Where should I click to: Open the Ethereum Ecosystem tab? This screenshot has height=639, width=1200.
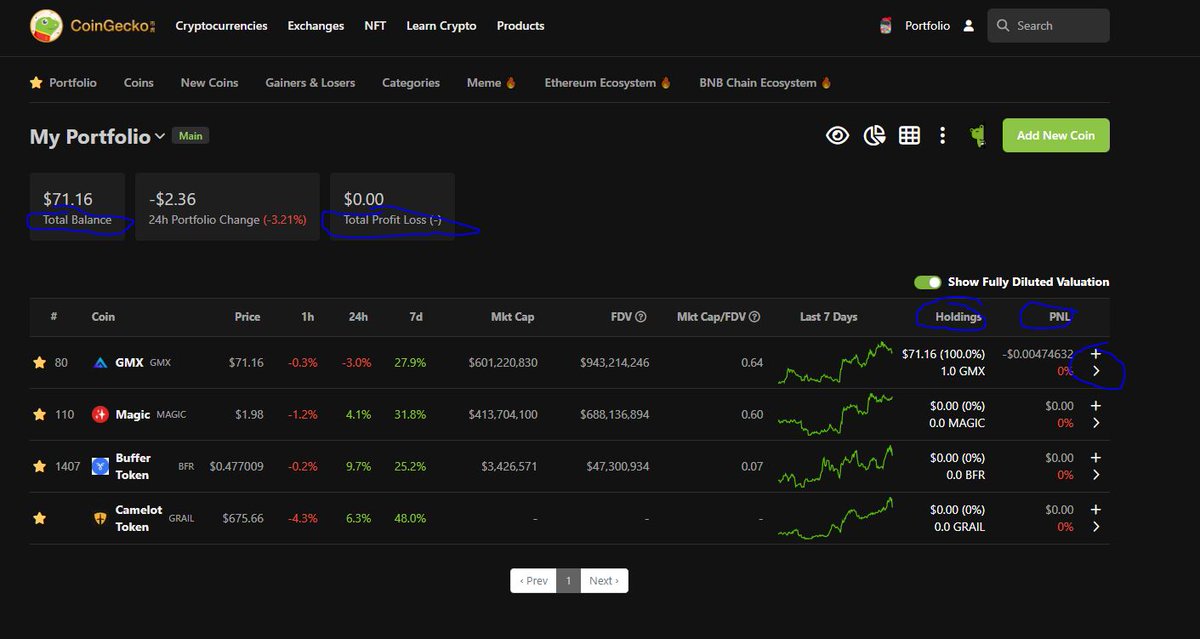(x=608, y=83)
